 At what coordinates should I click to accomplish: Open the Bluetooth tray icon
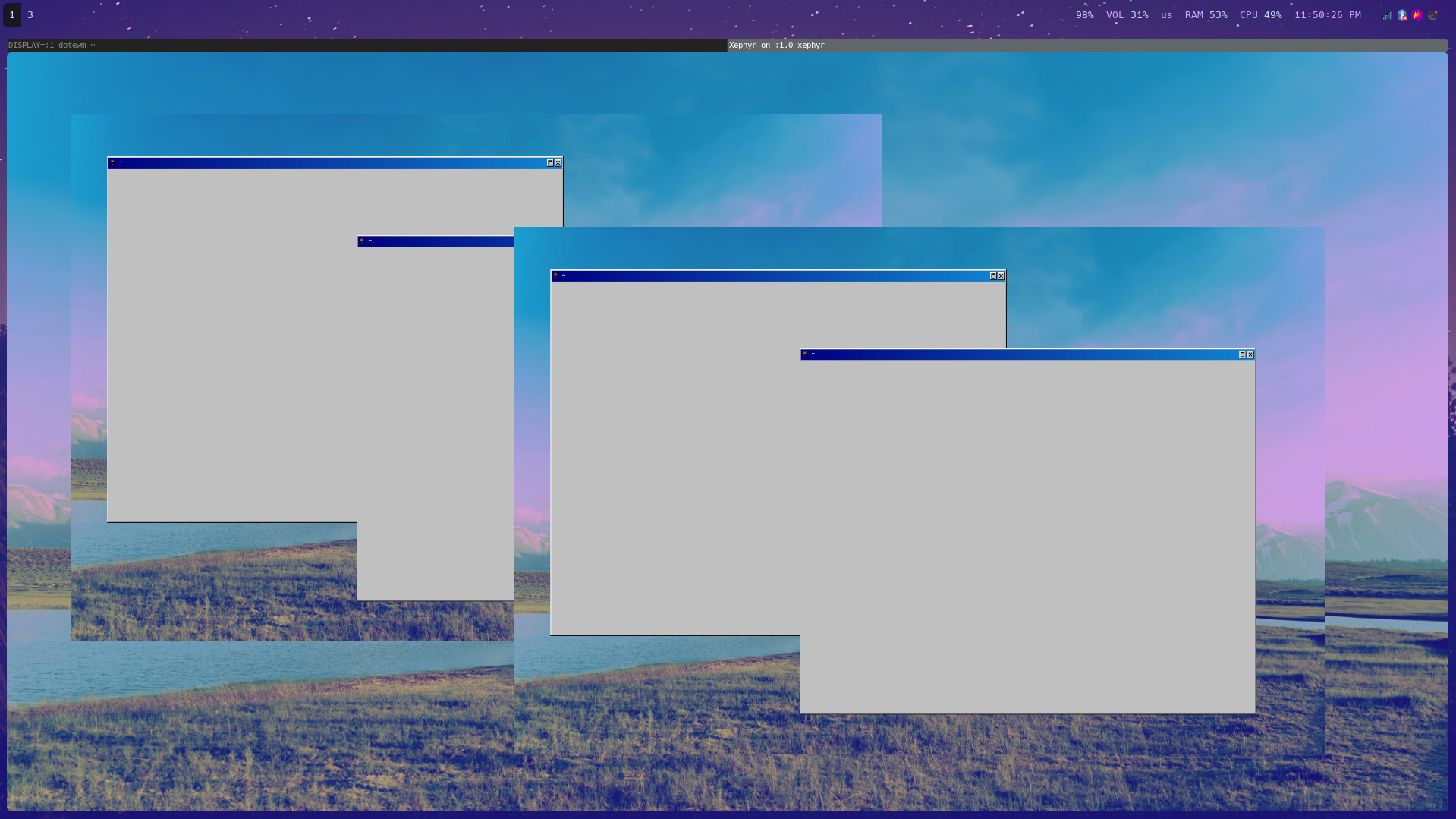pyautogui.click(x=1402, y=15)
